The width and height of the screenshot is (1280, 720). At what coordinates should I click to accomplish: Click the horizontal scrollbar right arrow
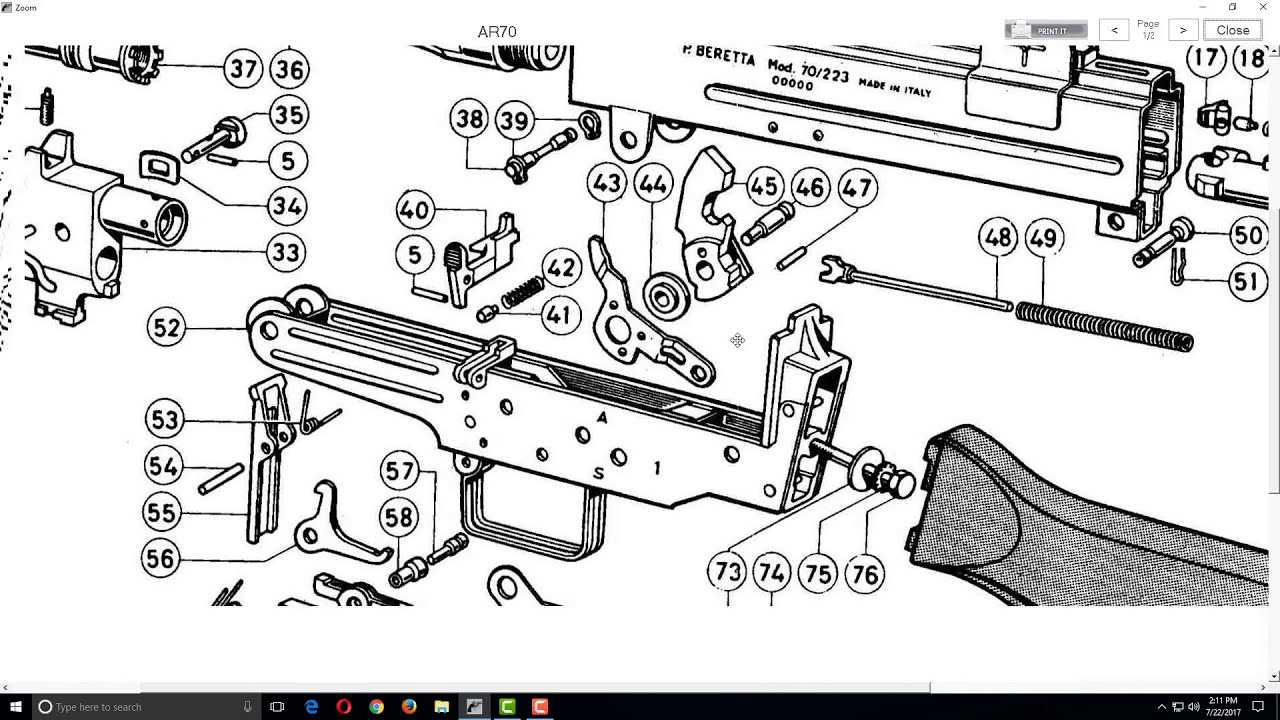click(x=1265, y=688)
